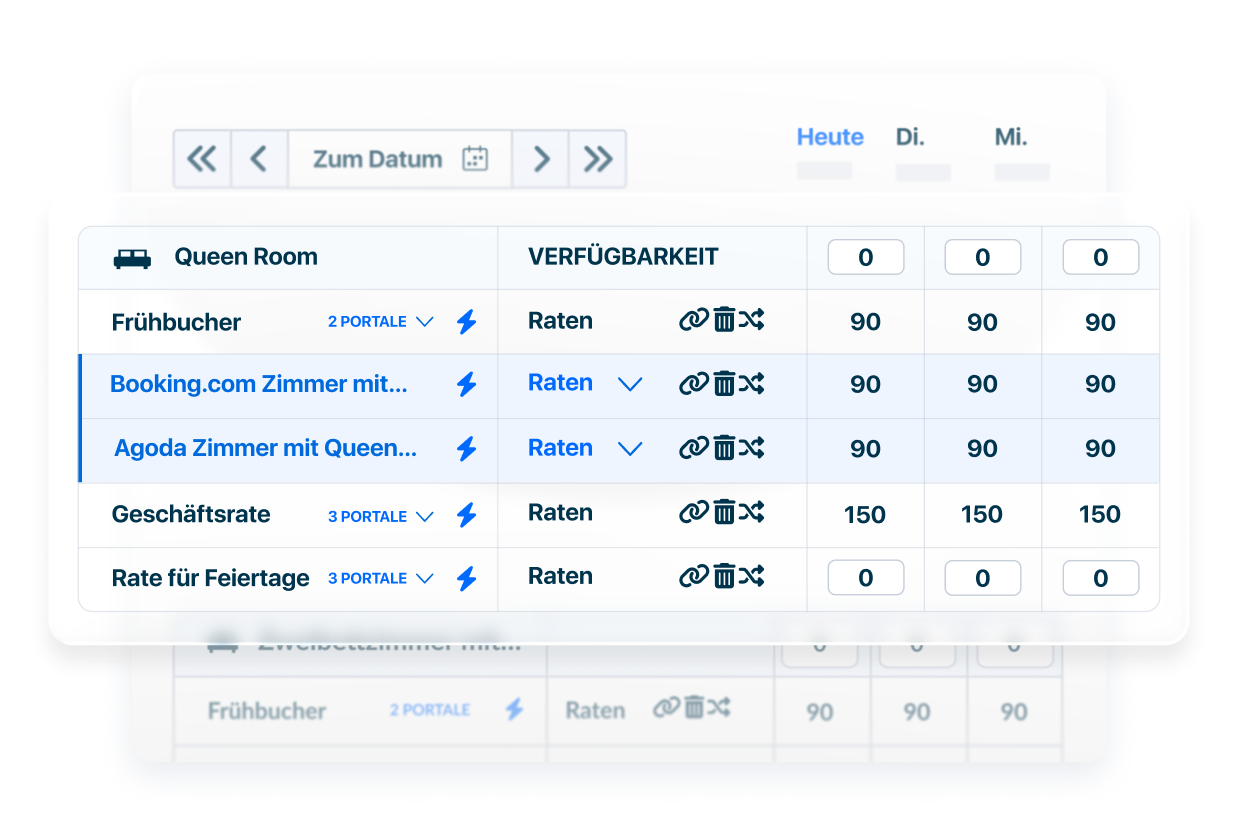Viewport: 1238px width, 836px height.
Task: Expand 3 Portale dropdown for Geschäftsrate
Action: (424, 517)
